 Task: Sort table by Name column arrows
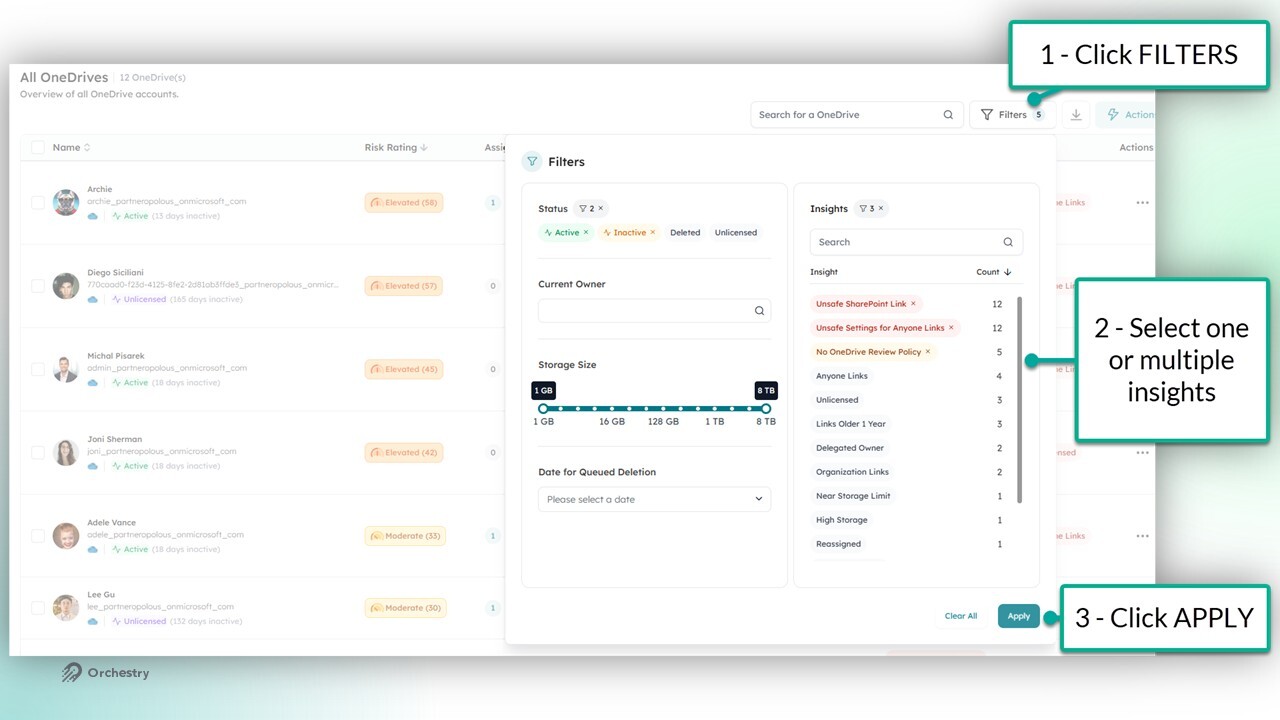(x=87, y=147)
